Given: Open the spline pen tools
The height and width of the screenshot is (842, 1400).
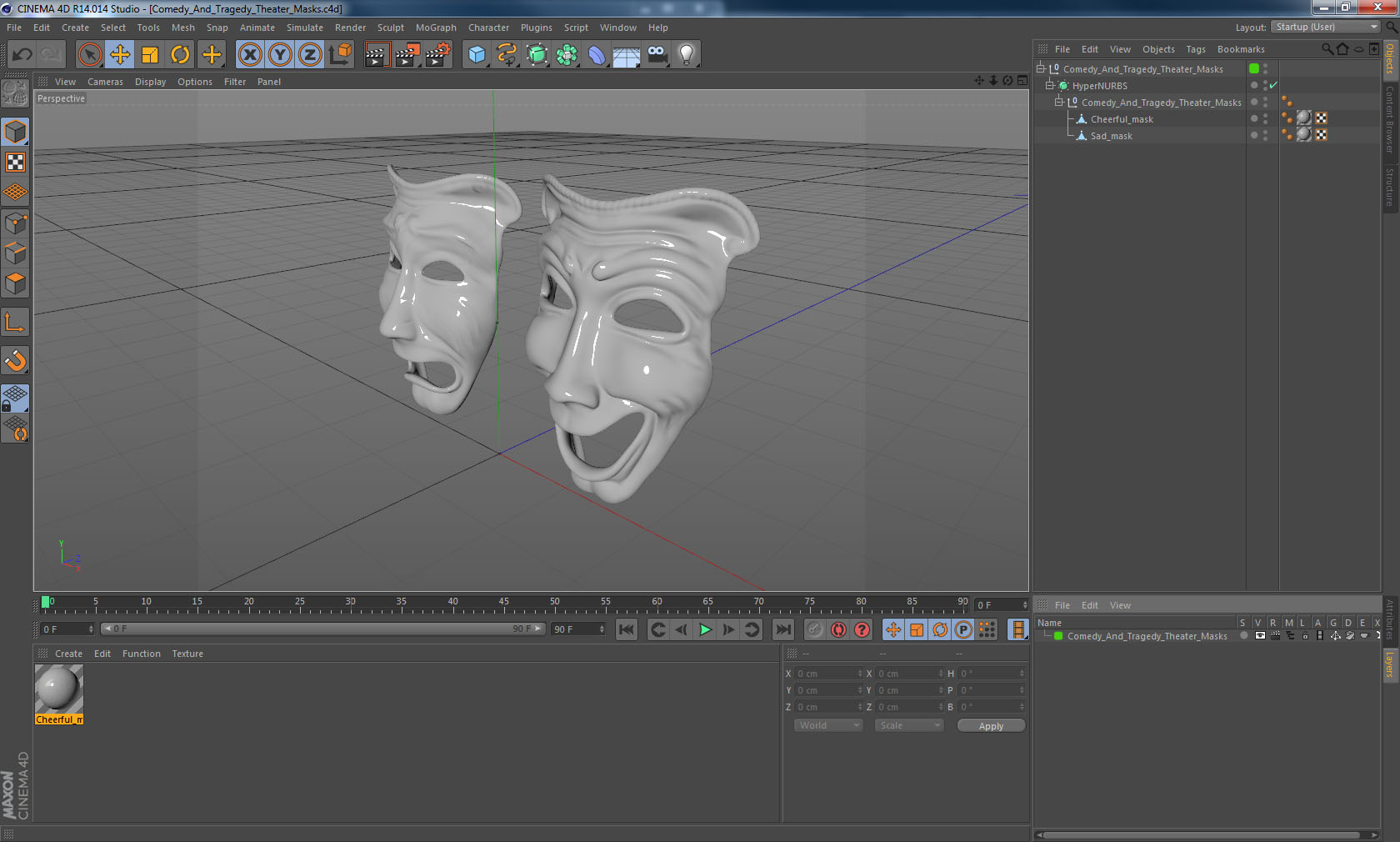Looking at the screenshot, I should click(507, 55).
